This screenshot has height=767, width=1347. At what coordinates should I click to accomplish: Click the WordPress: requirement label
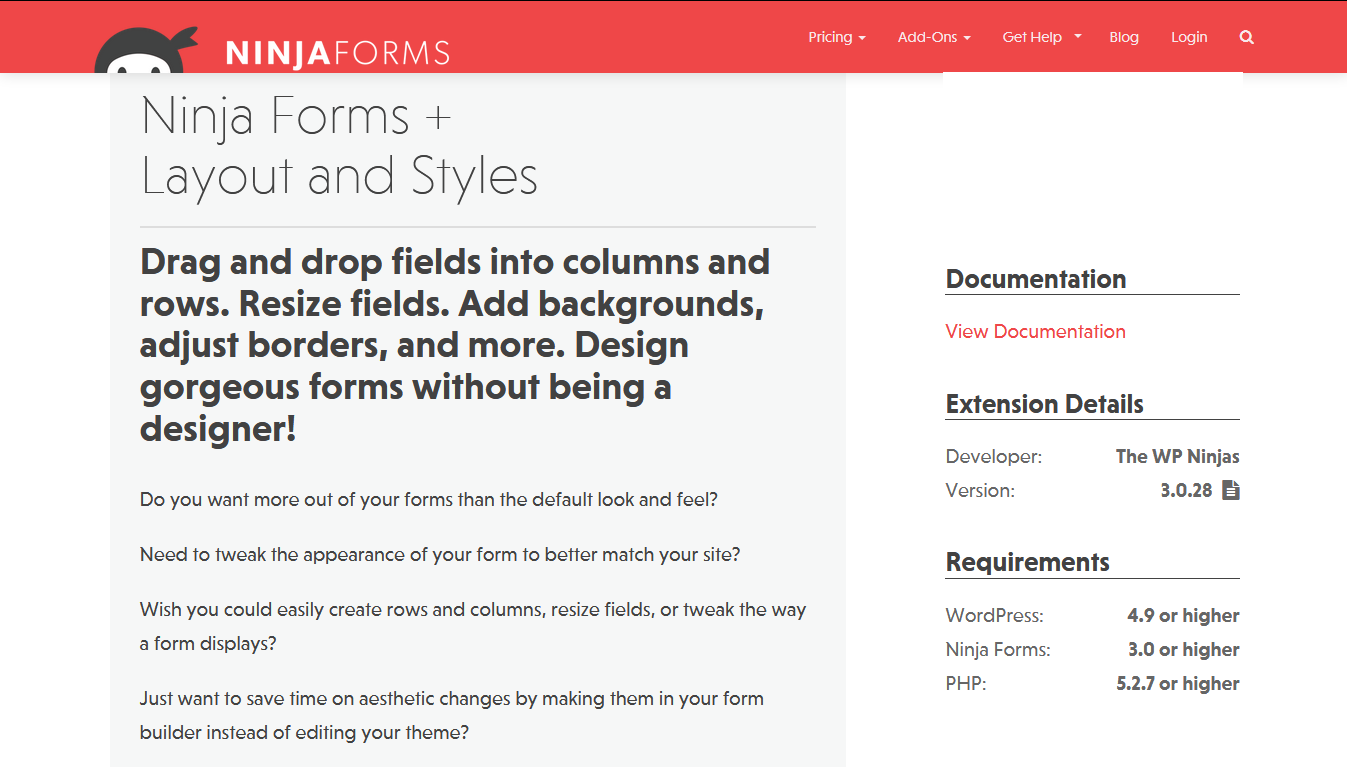994,615
